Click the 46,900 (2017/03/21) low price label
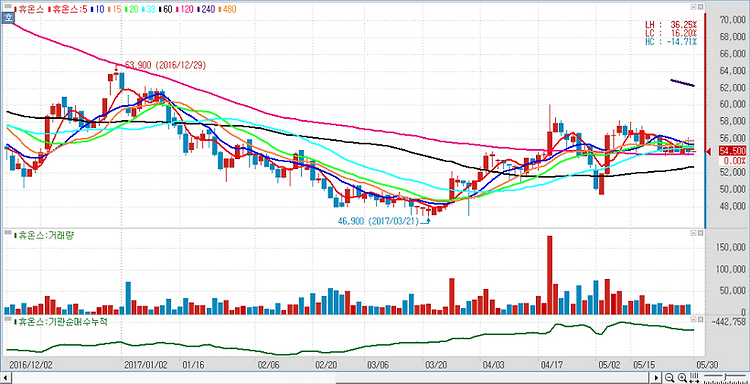The height and width of the screenshot is (384, 750). [378, 221]
